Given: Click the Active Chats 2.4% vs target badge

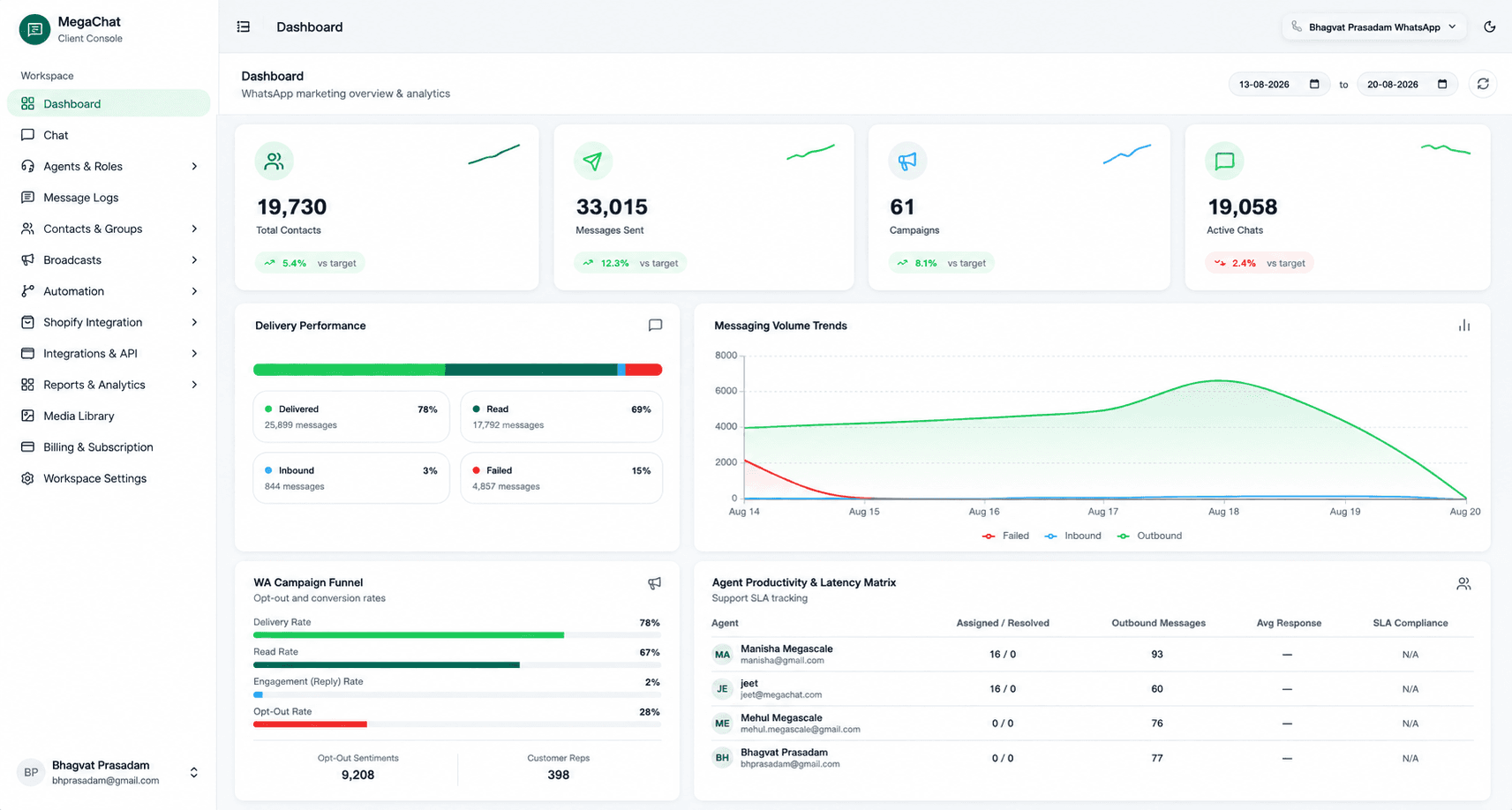Looking at the screenshot, I should pyautogui.click(x=1260, y=263).
